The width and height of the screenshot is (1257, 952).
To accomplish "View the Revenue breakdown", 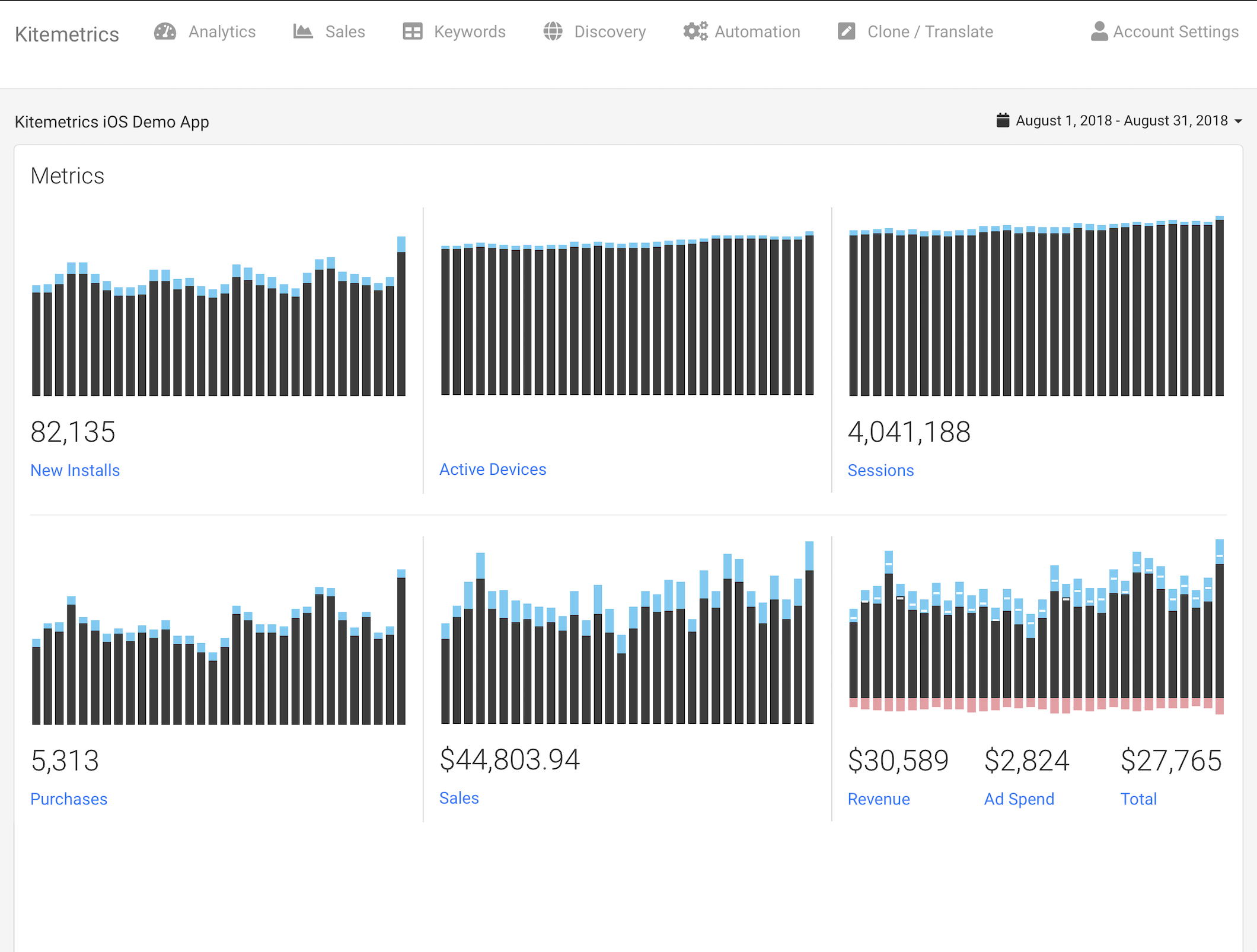I will click(x=879, y=799).
